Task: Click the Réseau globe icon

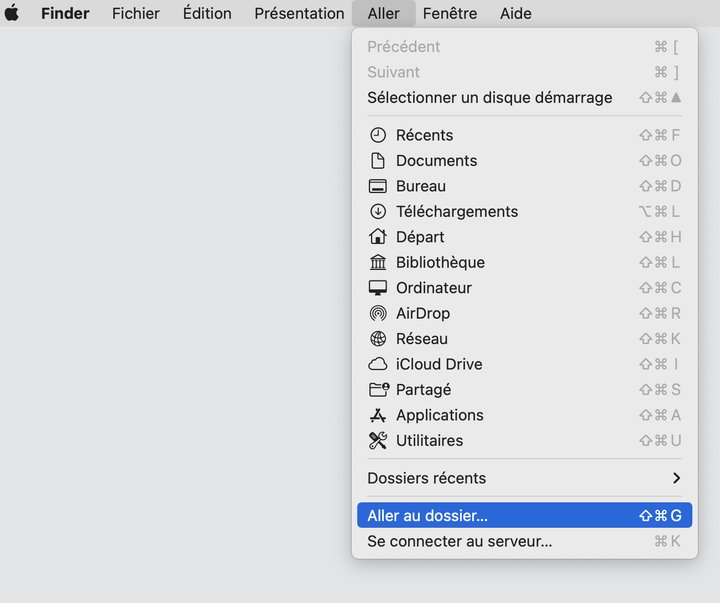Action: pos(377,338)
